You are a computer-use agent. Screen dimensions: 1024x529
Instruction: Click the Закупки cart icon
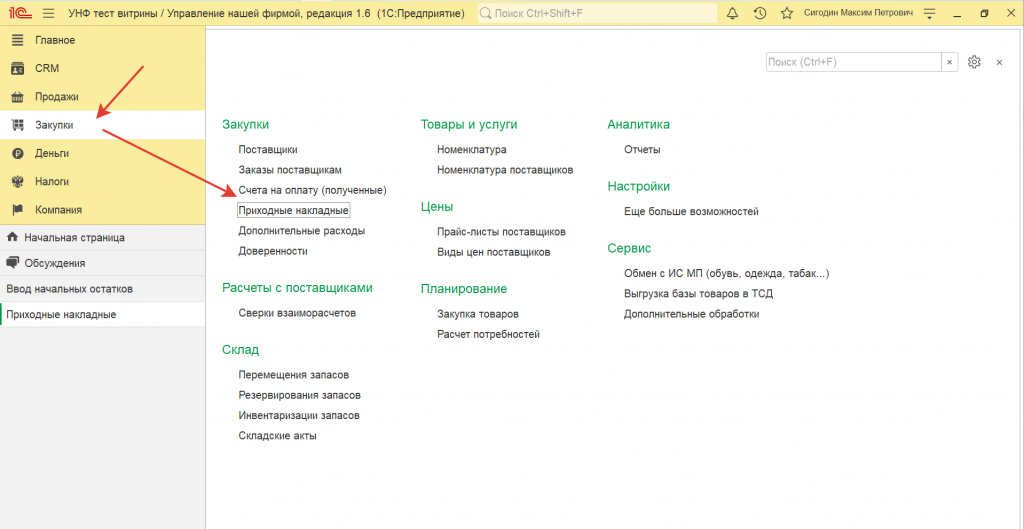(18, 125)
